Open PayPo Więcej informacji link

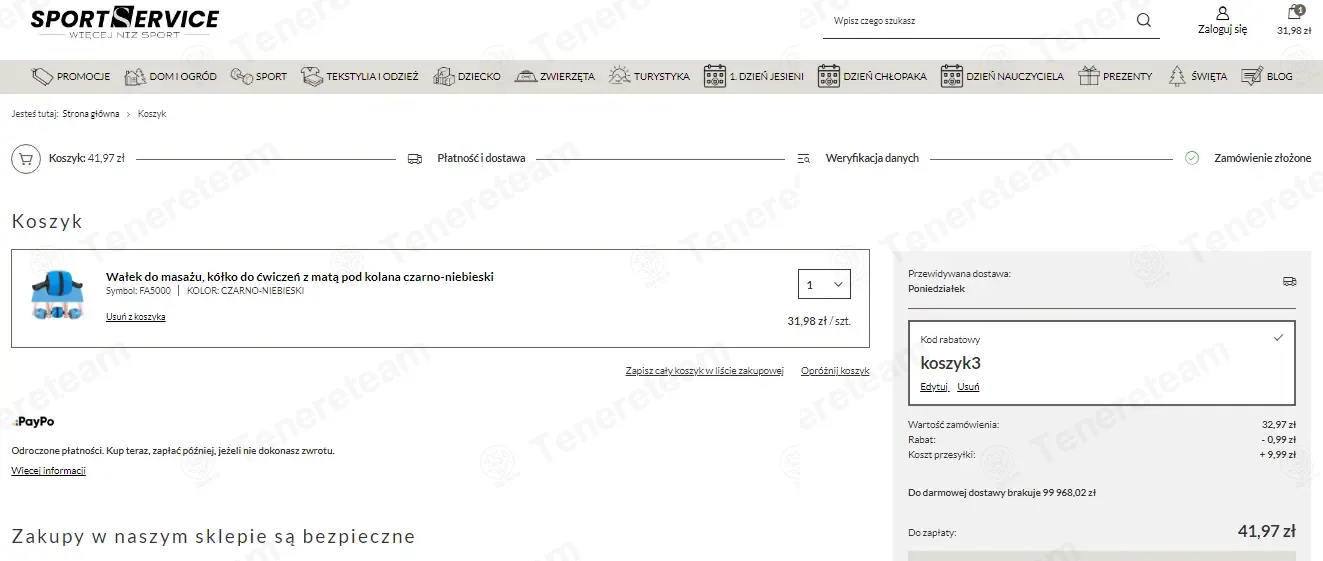tap(49, 471)
